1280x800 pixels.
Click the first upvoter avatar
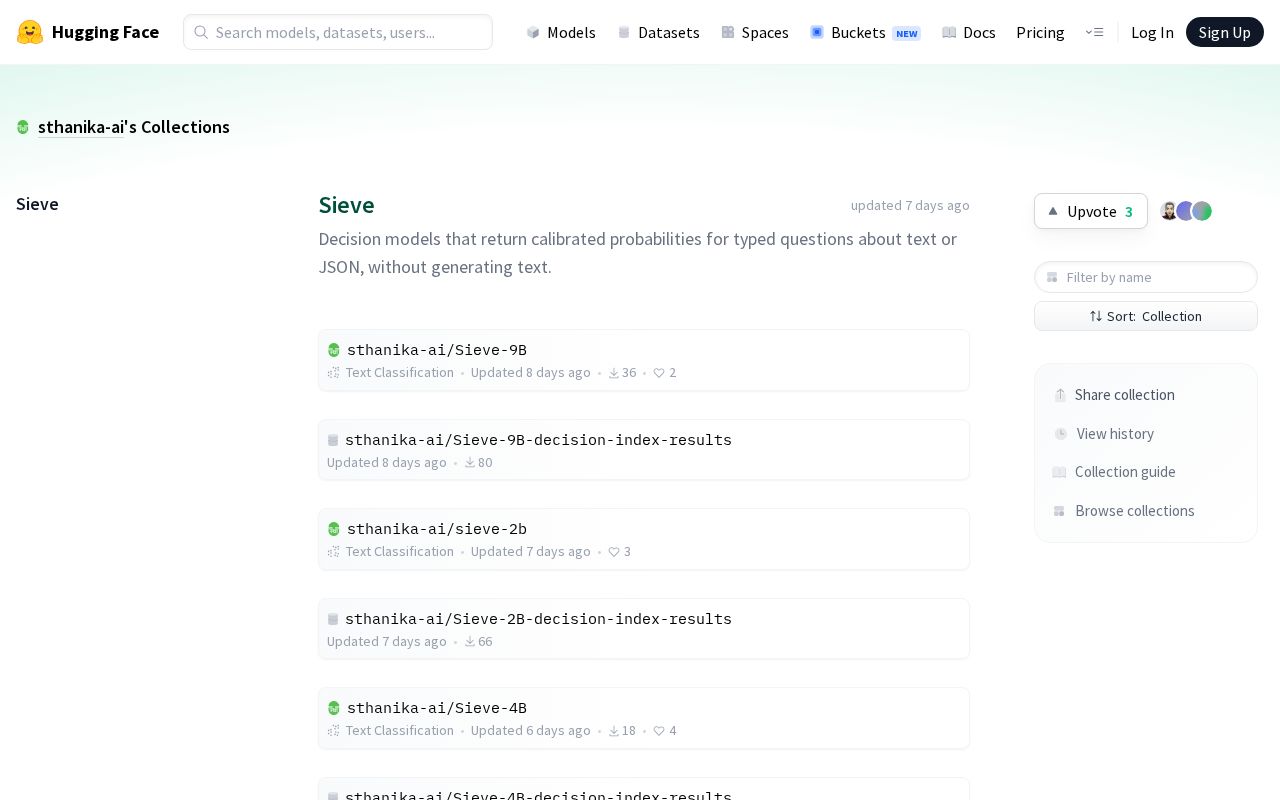pyautogui.click(x=1169, y=211)
